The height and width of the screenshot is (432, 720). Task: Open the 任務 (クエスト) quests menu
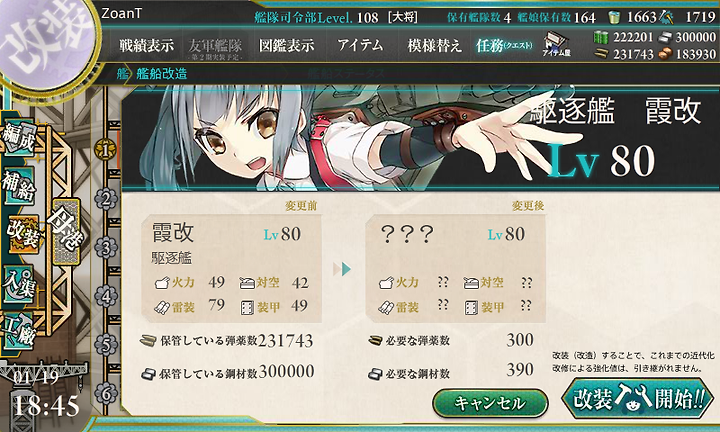504,45
